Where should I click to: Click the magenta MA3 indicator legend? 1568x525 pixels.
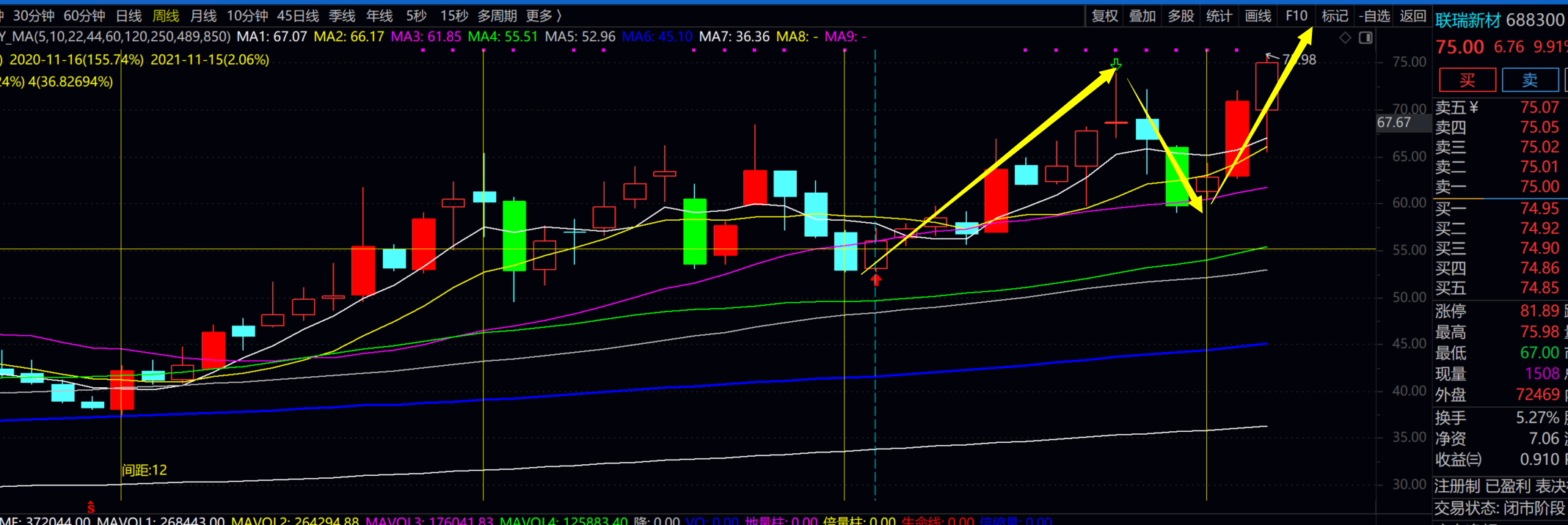point(426,37)
